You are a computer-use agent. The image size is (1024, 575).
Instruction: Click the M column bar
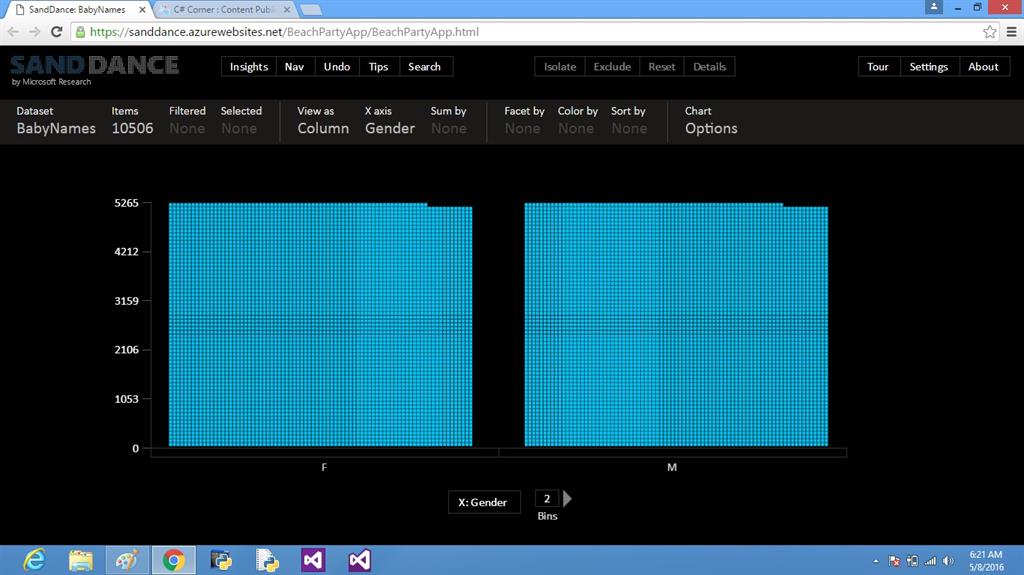[676, 325]
